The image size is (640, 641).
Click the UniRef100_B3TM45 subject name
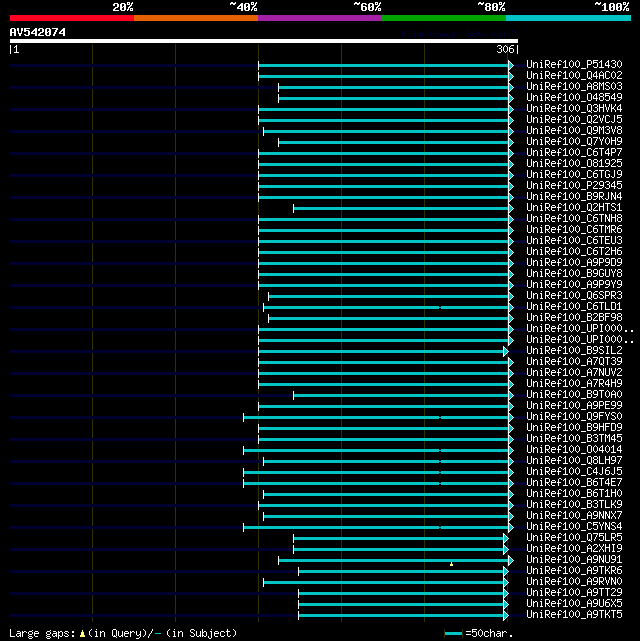point(574,439)
